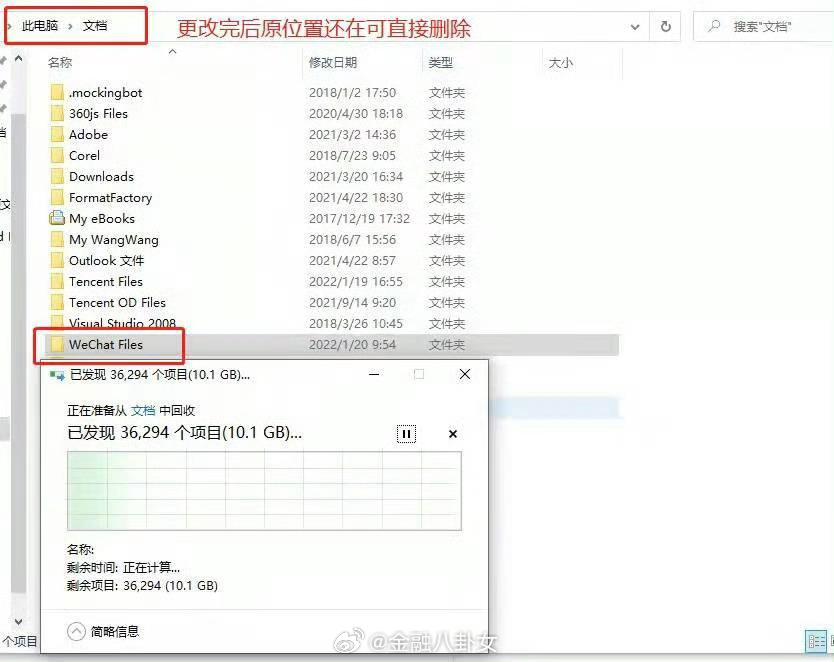Select the Downloads folder name
This screenshot has height=662, width=834.
coord(102,177)
